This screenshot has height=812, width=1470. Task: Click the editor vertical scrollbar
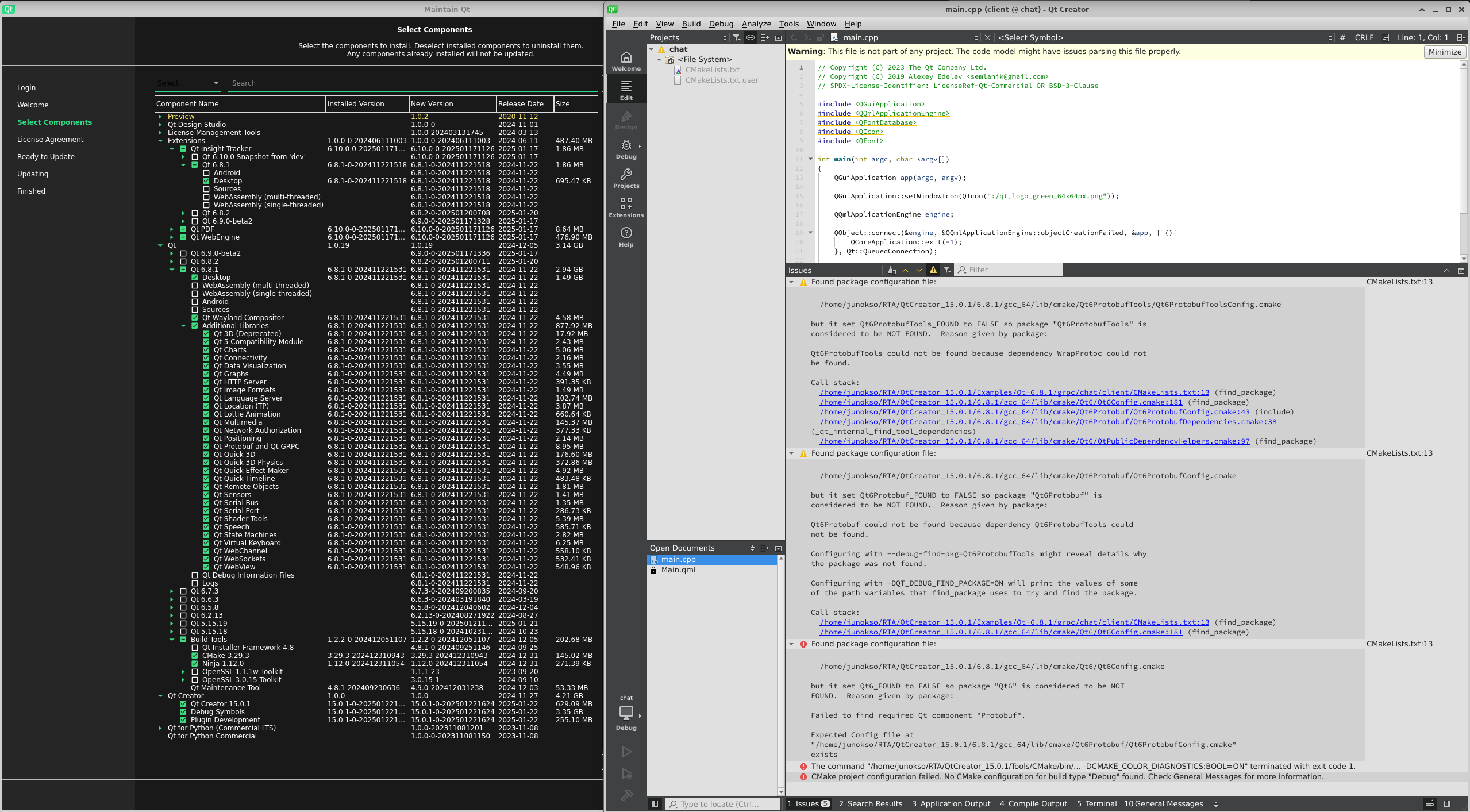point(1464,161)
